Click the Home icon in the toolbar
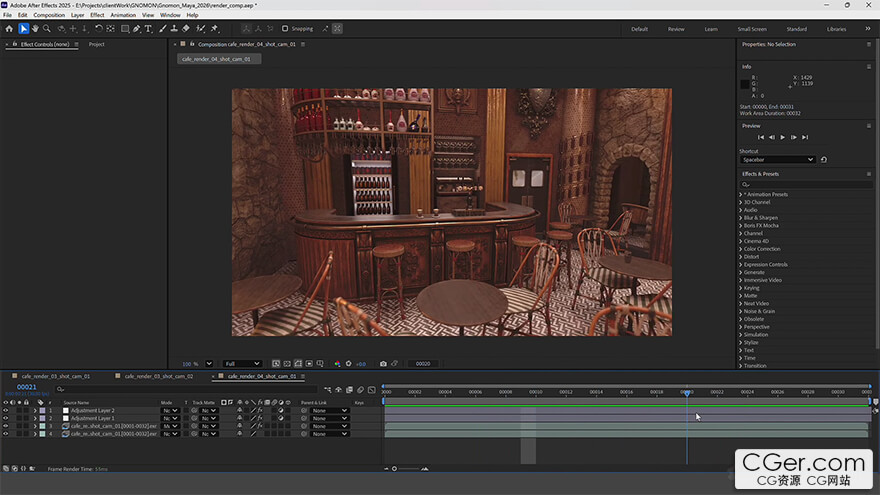 coord(9,29)
